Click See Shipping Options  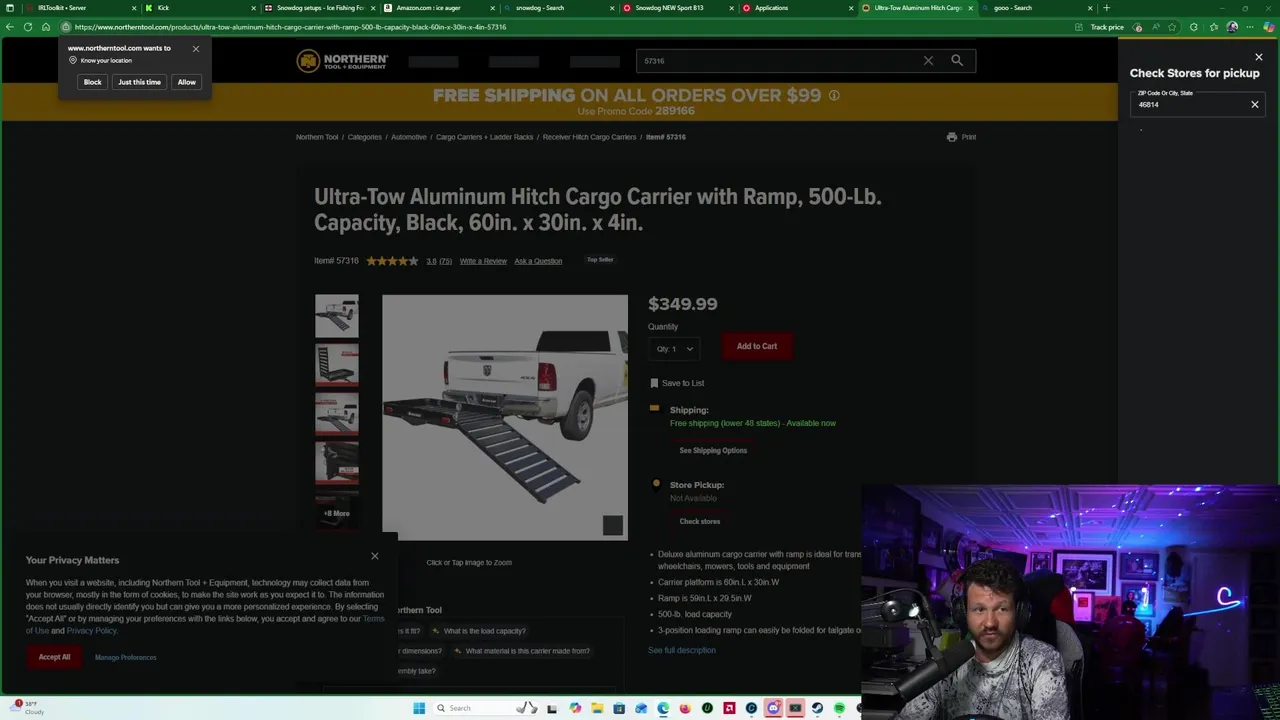[713, 451]
